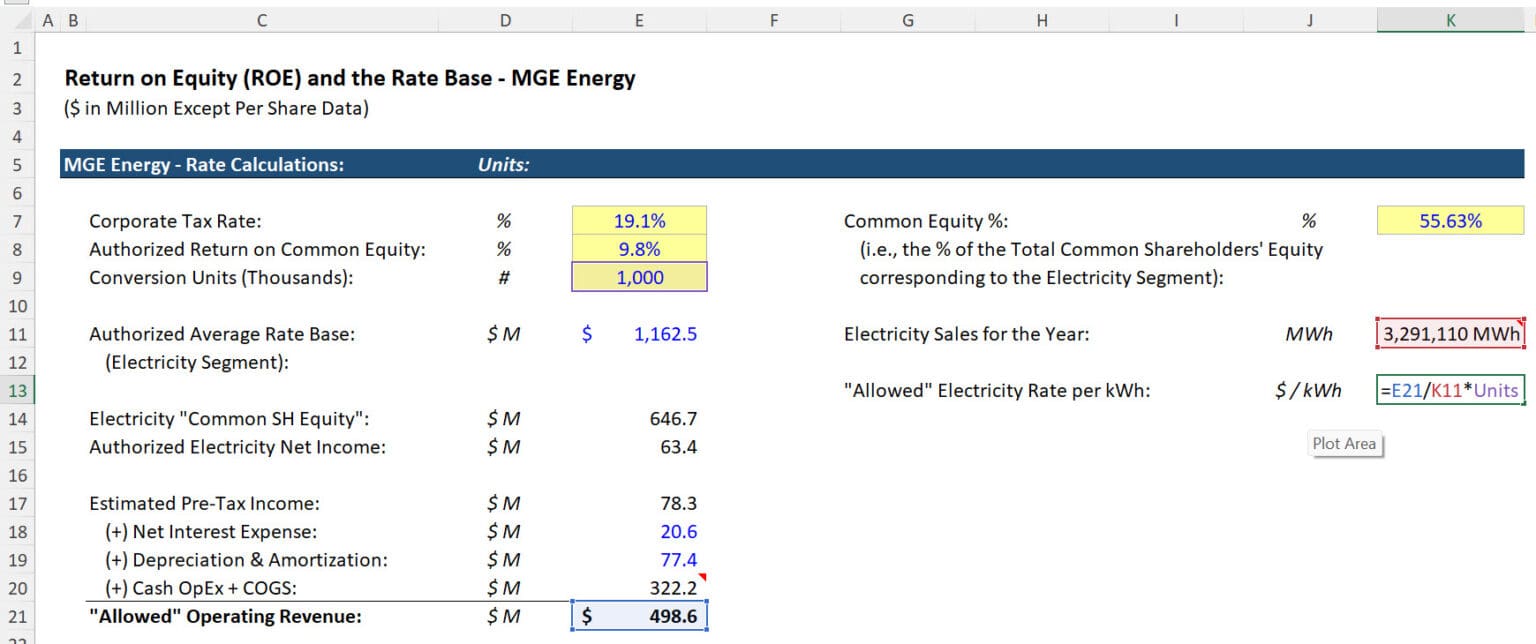The height and width of the screenshot is (644, 1536).
Task: Select the Corporate Tax Rate yellow input cell
Action: point(639,220)
